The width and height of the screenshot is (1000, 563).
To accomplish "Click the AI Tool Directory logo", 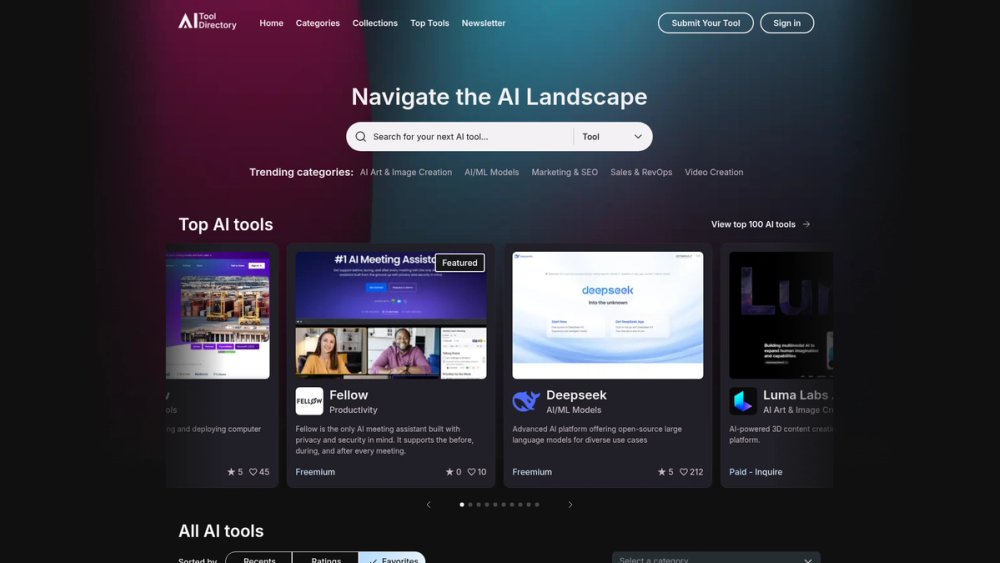I will [207, 22].
